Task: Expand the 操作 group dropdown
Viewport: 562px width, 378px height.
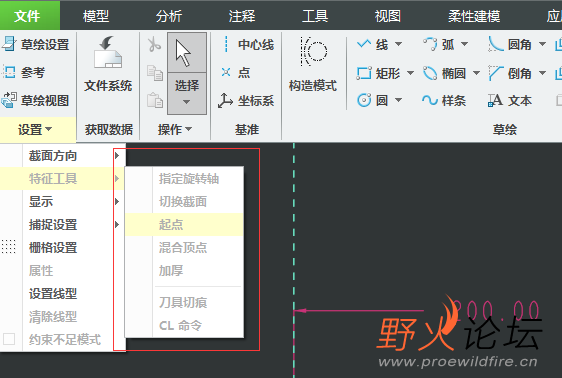Action: pos(175,129)
